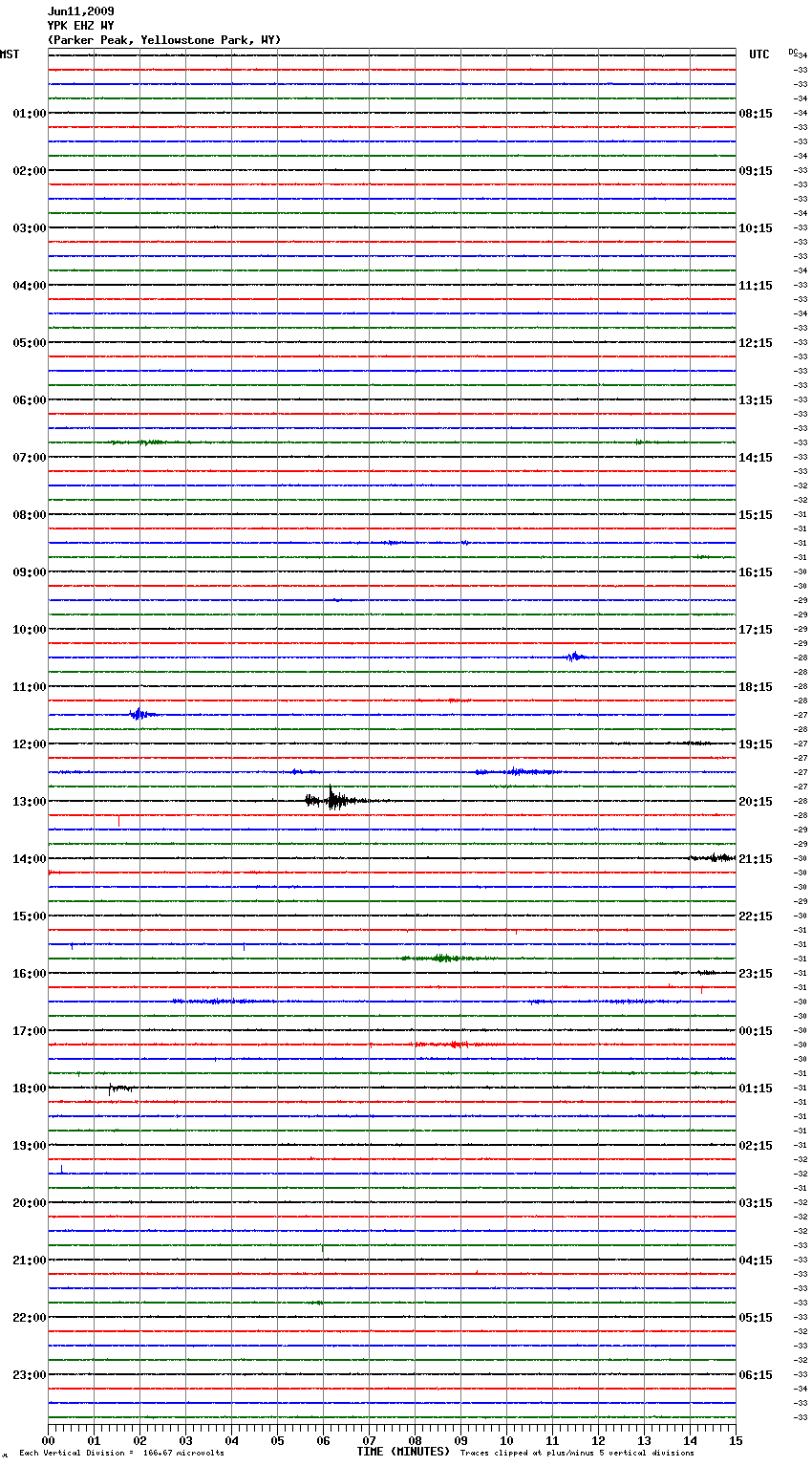This screenshot has width=812, height=1466.
Task: Click the blue seismic burst on the 11:30 trace
Action: (x=141, y=714)
